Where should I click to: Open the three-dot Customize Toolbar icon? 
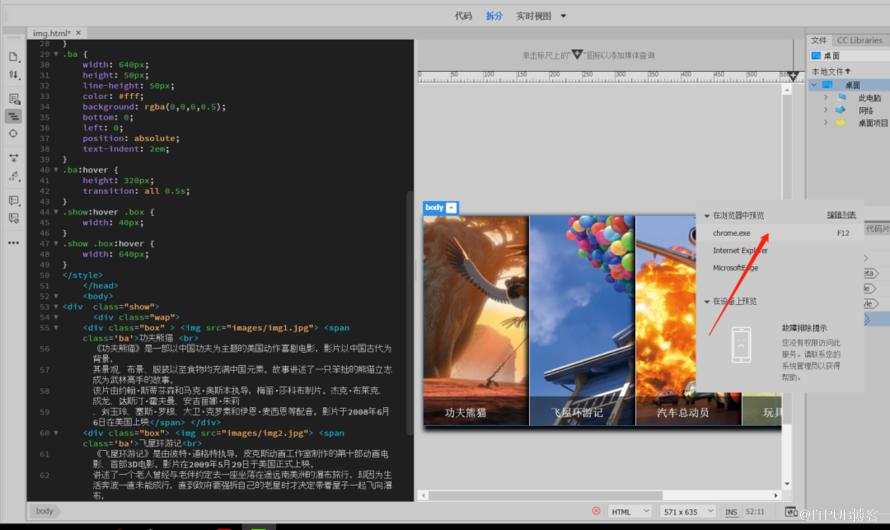(x=14, y=243)
